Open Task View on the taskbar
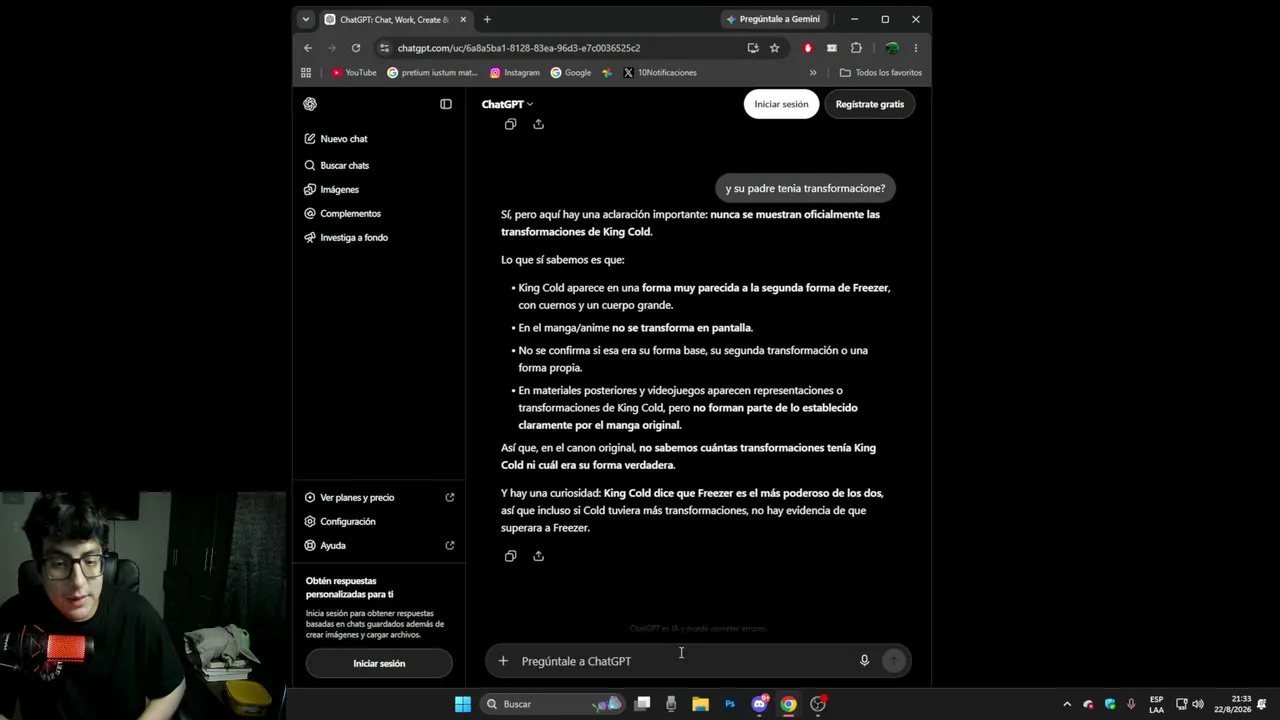Image resolution: width=1280 pixels, height=720 pixels. coord(643,704)
